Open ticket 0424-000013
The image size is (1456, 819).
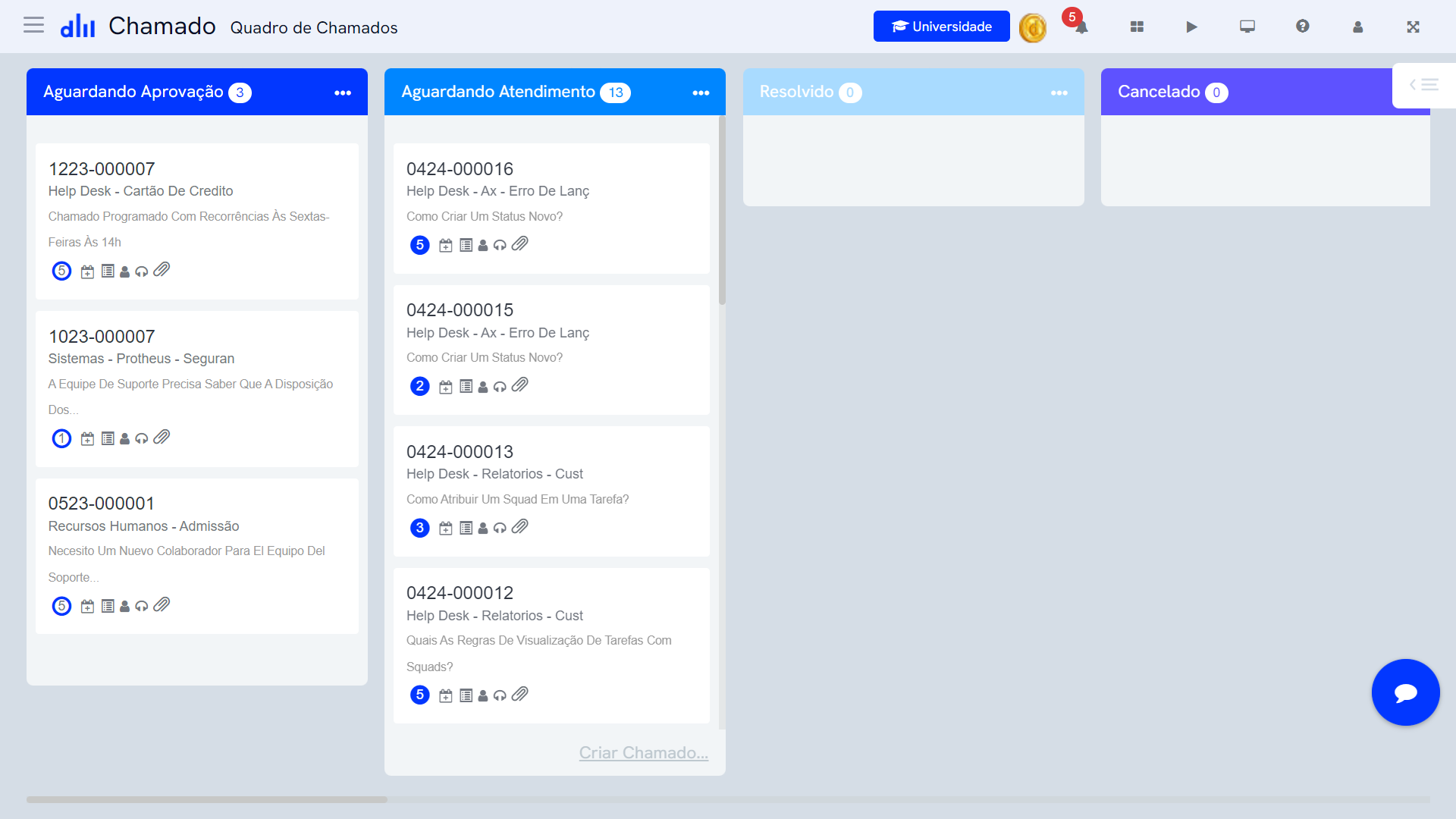tap(551, 491)
